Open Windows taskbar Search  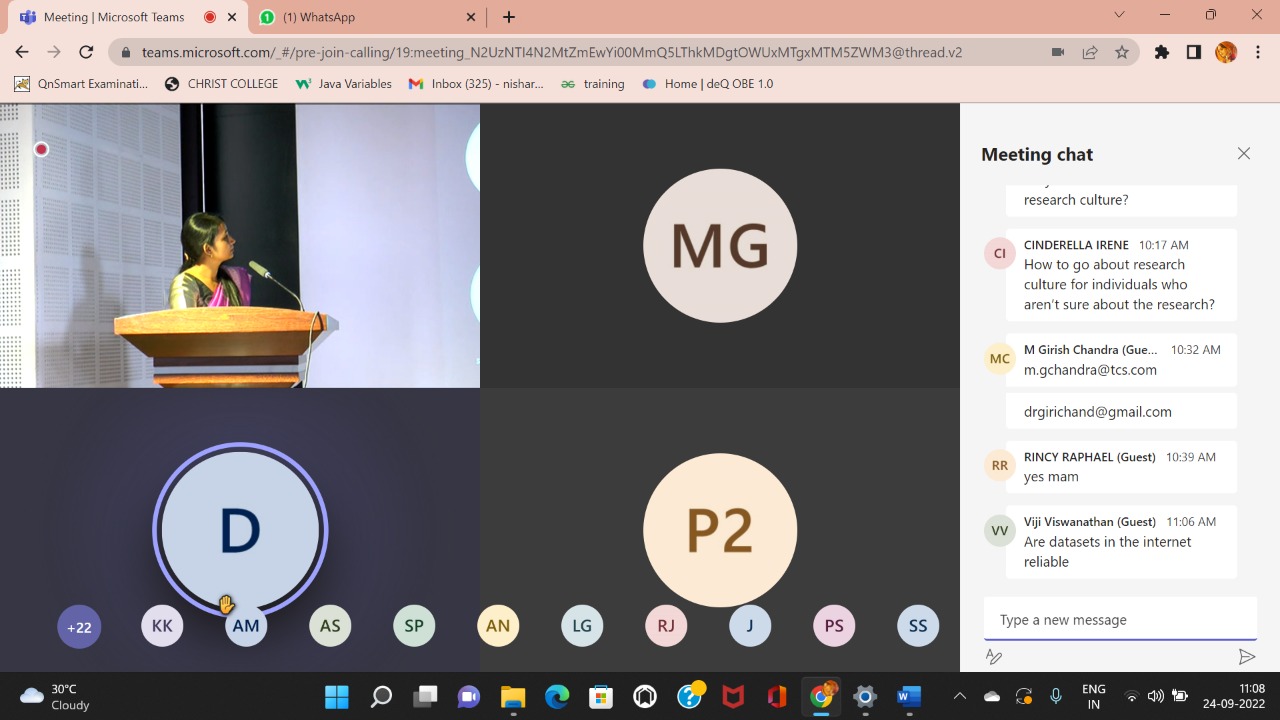[x=381, y=696]
